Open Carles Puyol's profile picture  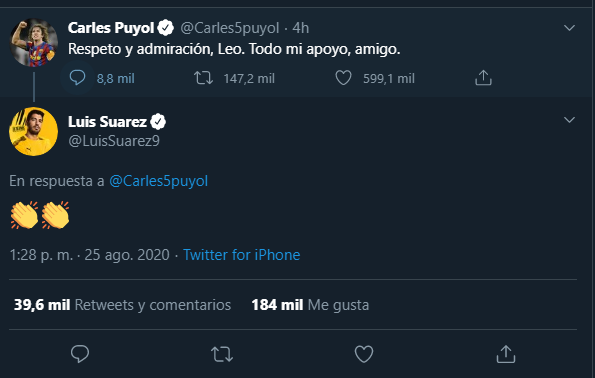coord(34,43)
